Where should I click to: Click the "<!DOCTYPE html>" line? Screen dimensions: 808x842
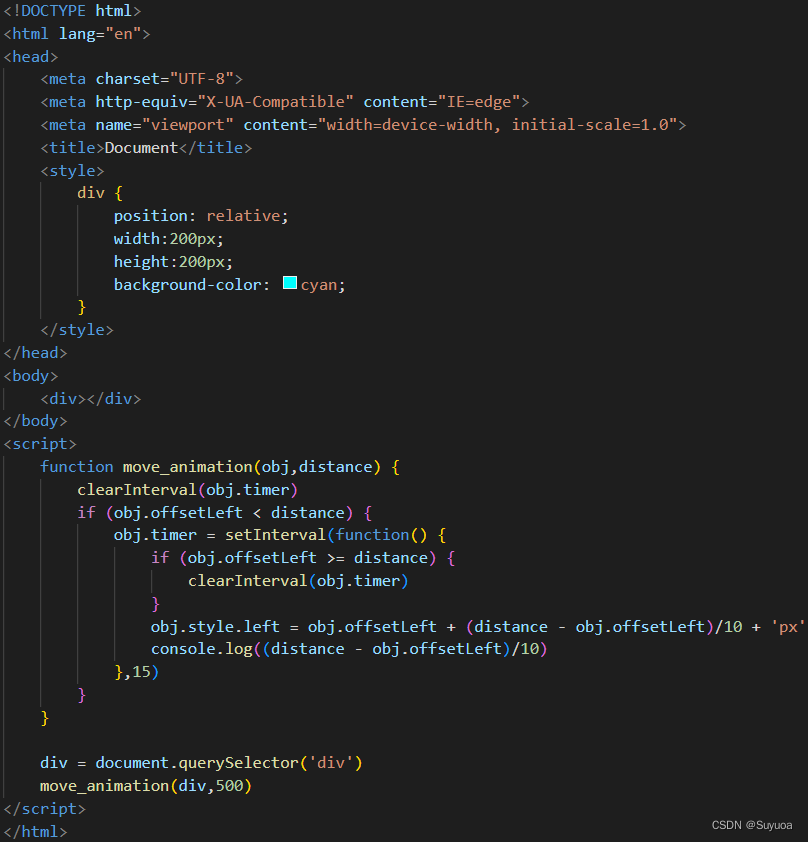tap(72, 11)
